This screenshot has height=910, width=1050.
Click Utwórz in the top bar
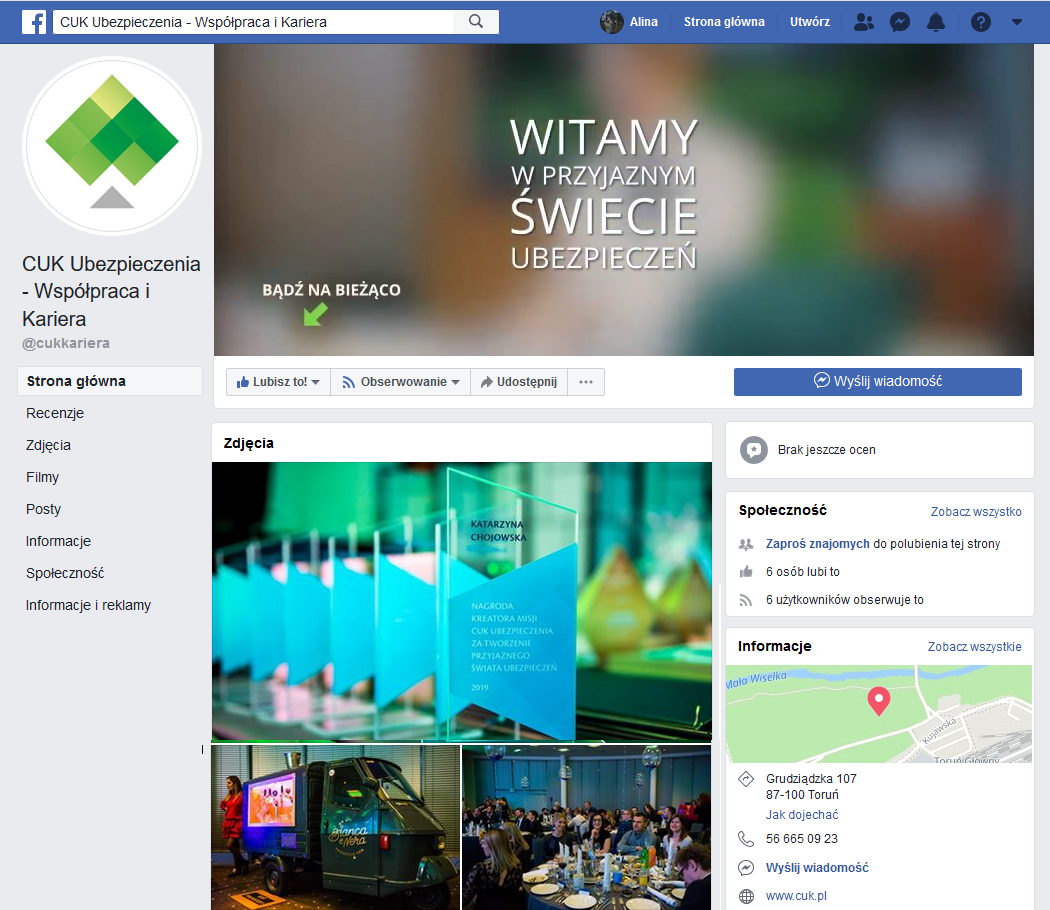point(810,22)
